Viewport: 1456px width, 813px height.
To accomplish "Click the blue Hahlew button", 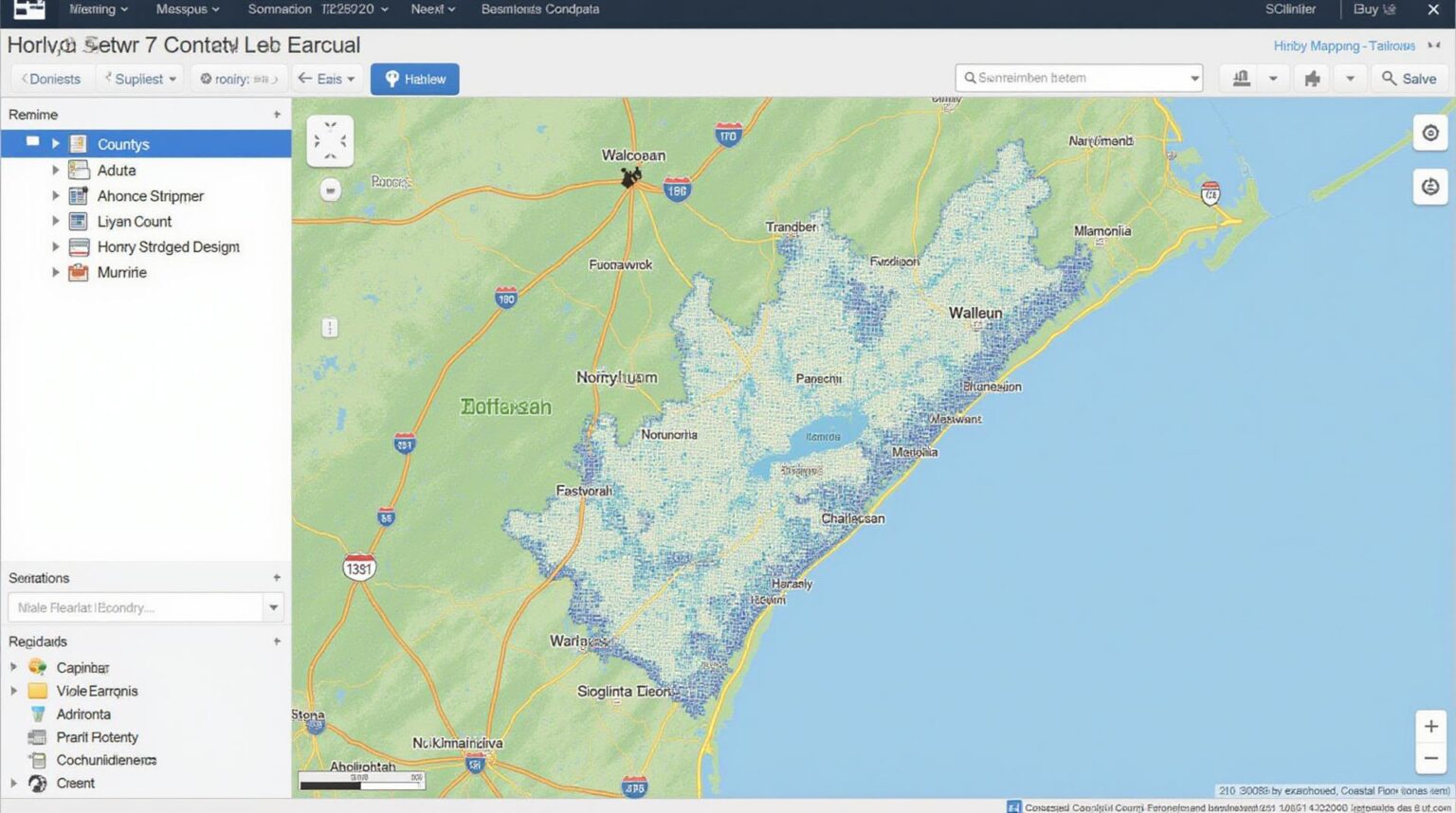I will click(414, 79).
